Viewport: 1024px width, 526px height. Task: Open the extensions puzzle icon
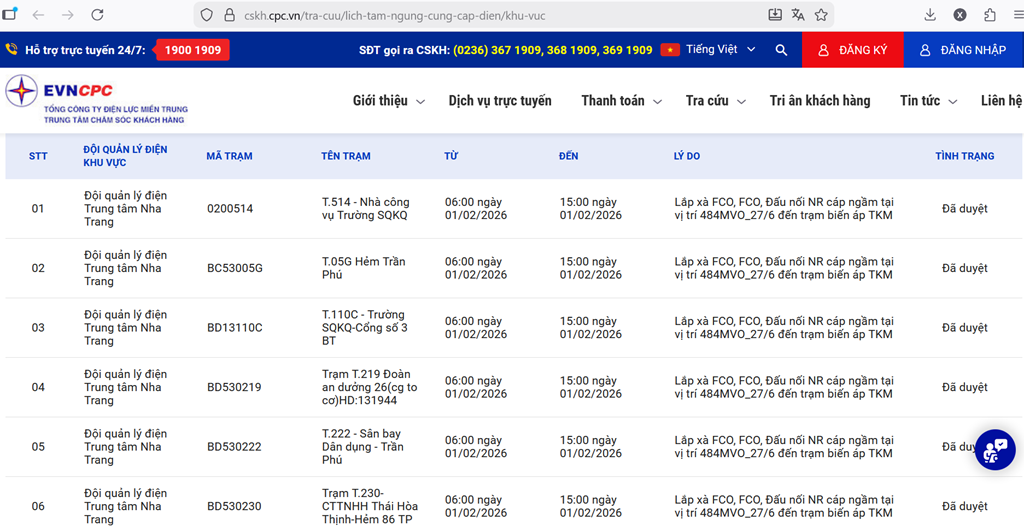pyautogui.click(x=990, y=15)
